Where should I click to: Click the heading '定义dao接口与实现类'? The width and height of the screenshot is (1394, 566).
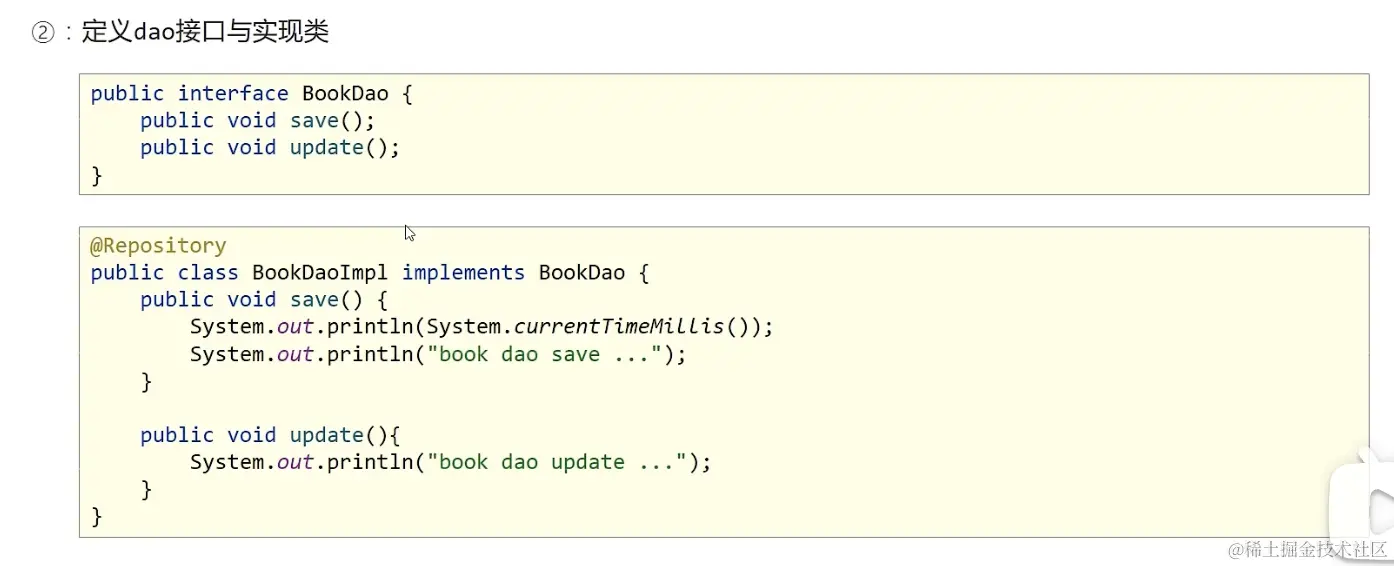[x=205, y=31]
